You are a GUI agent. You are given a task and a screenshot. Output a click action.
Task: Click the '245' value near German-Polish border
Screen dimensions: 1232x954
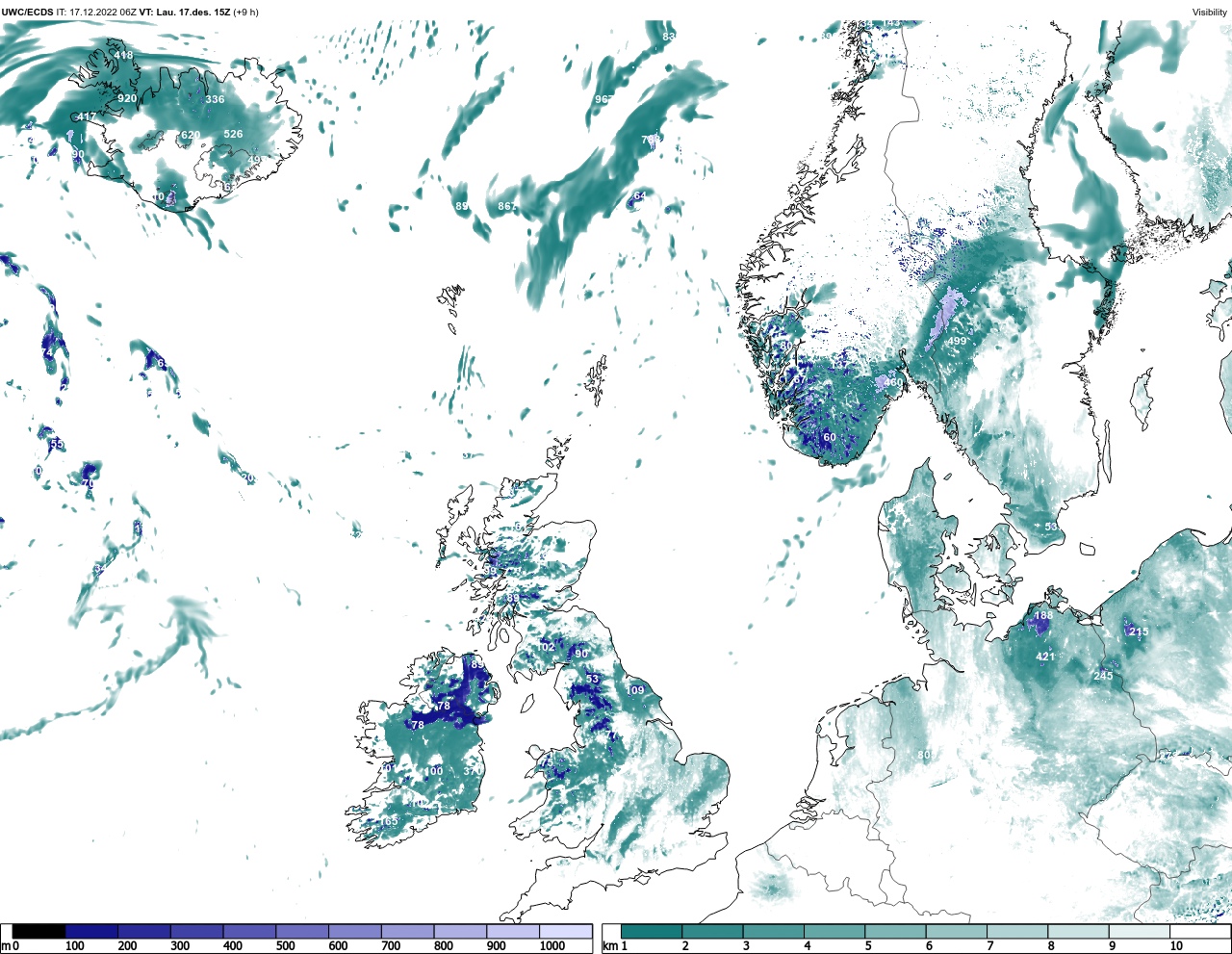point(1103,676)
